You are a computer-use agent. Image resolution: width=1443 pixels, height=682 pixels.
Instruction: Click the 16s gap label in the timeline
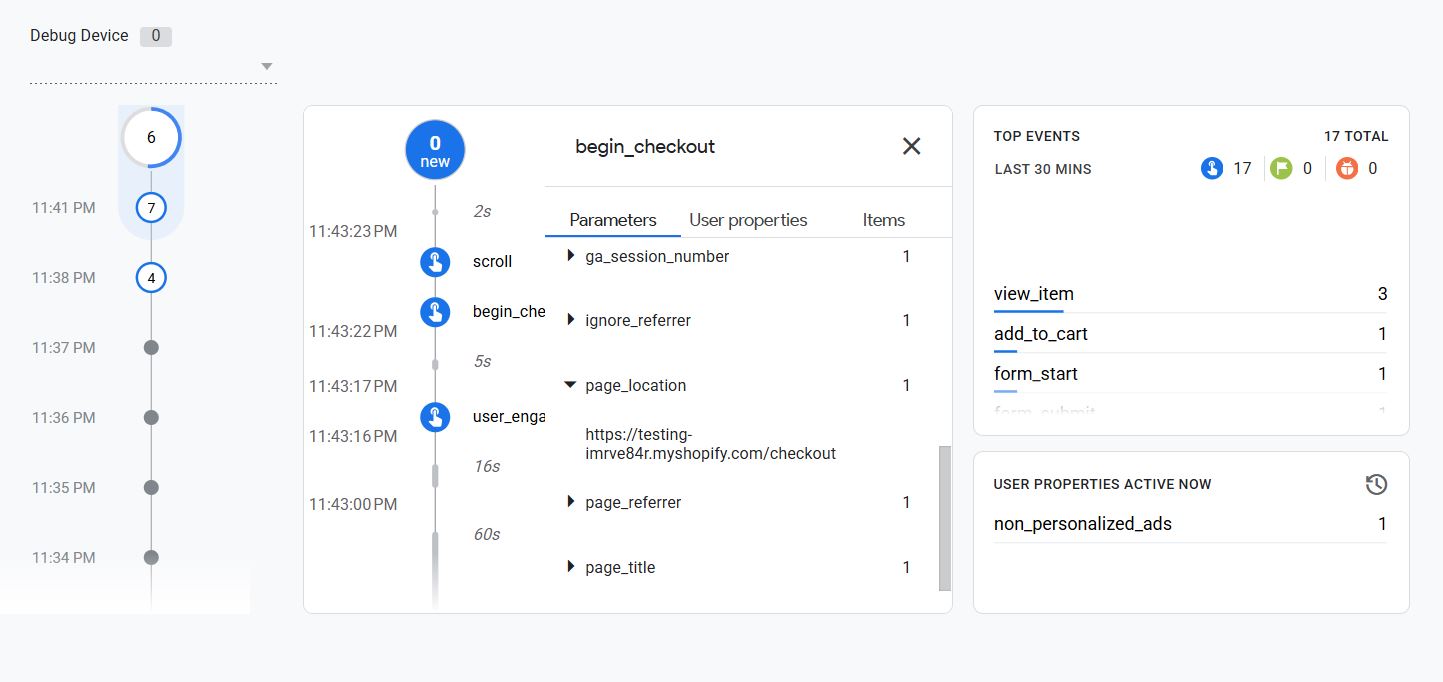(x=486, y=467)
